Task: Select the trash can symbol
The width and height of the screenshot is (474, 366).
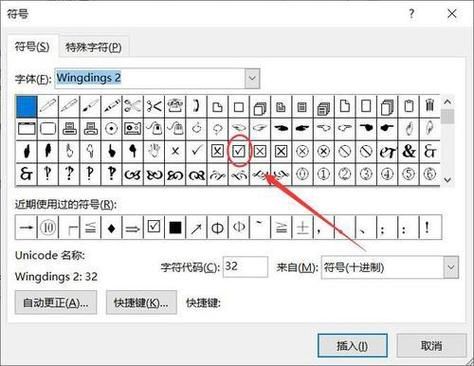Action: pos(430,107)
